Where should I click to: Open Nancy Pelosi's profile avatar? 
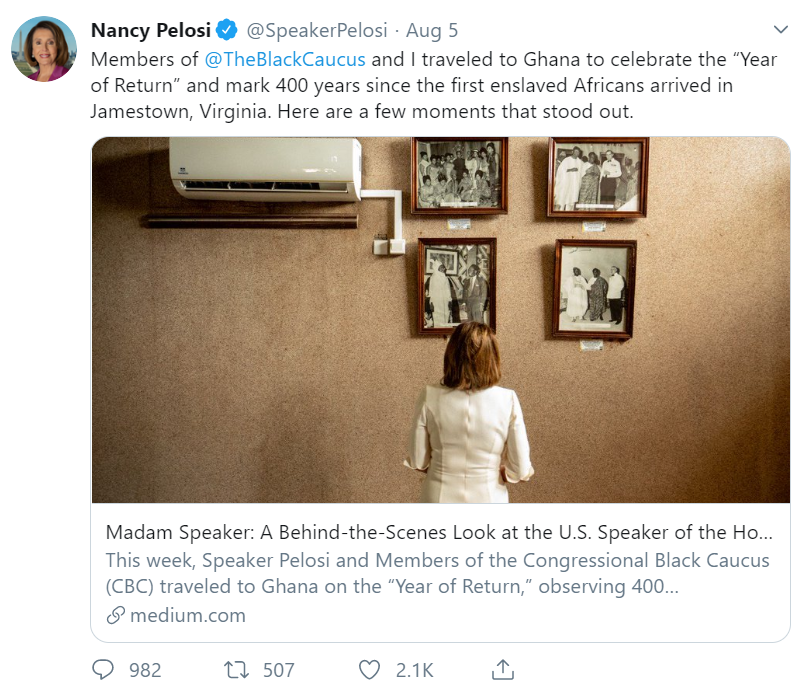(44, 48)
